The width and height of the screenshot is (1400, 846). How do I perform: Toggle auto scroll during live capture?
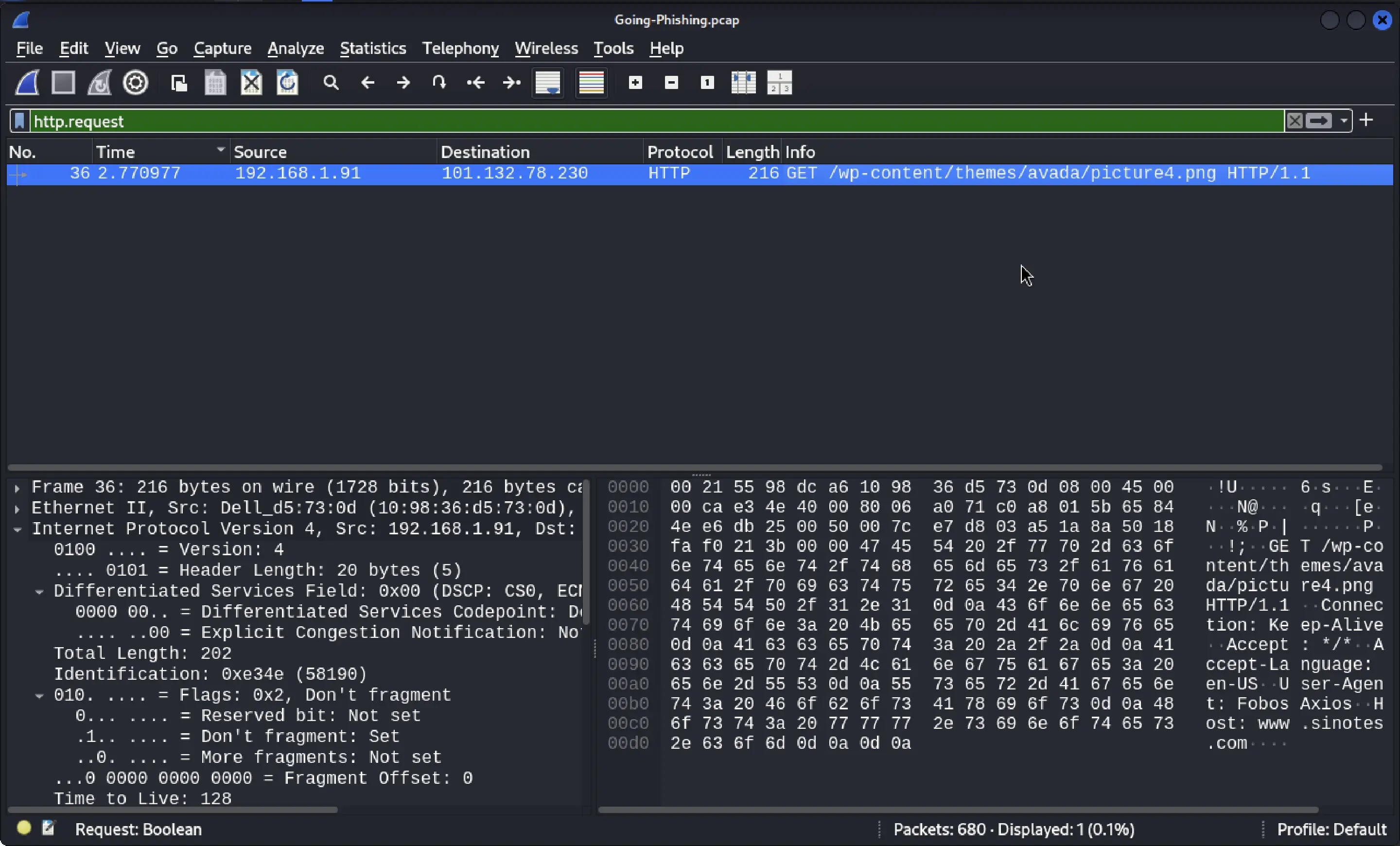pos(548,83)
